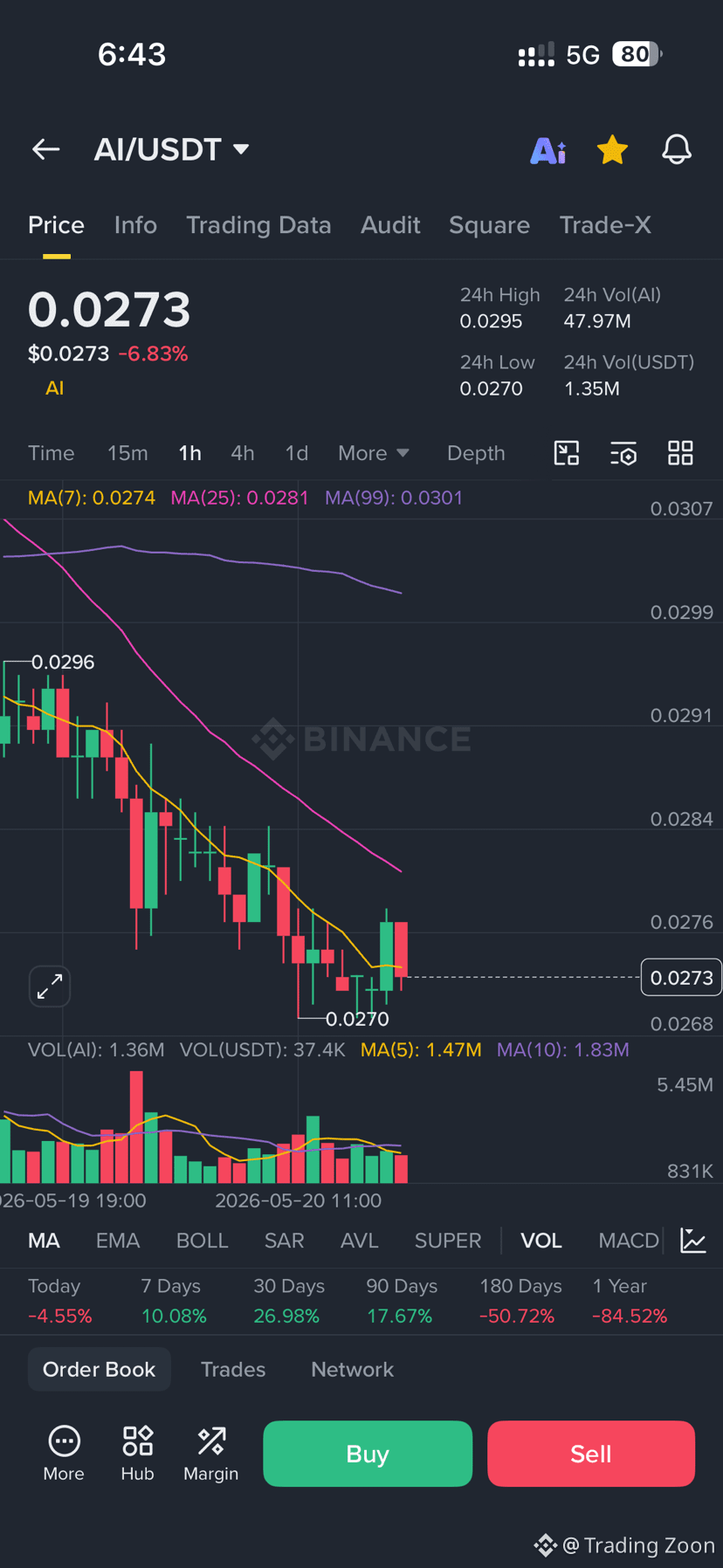
Task: Tap the 5G signal indicator
Action: 582,55
